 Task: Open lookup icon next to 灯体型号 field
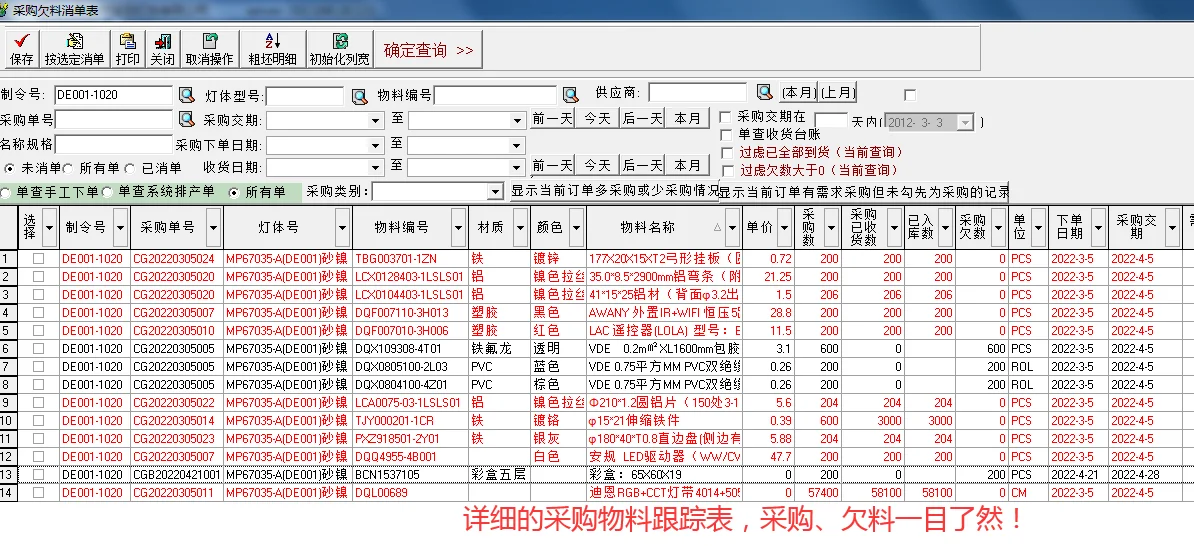click(359, 96)
